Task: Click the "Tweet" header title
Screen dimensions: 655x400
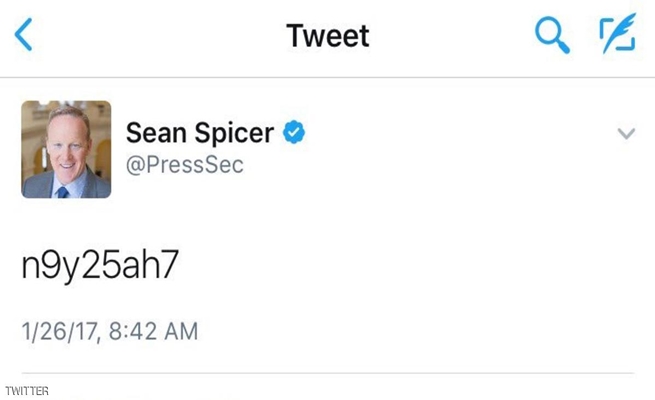Action: tap(327, 36)
